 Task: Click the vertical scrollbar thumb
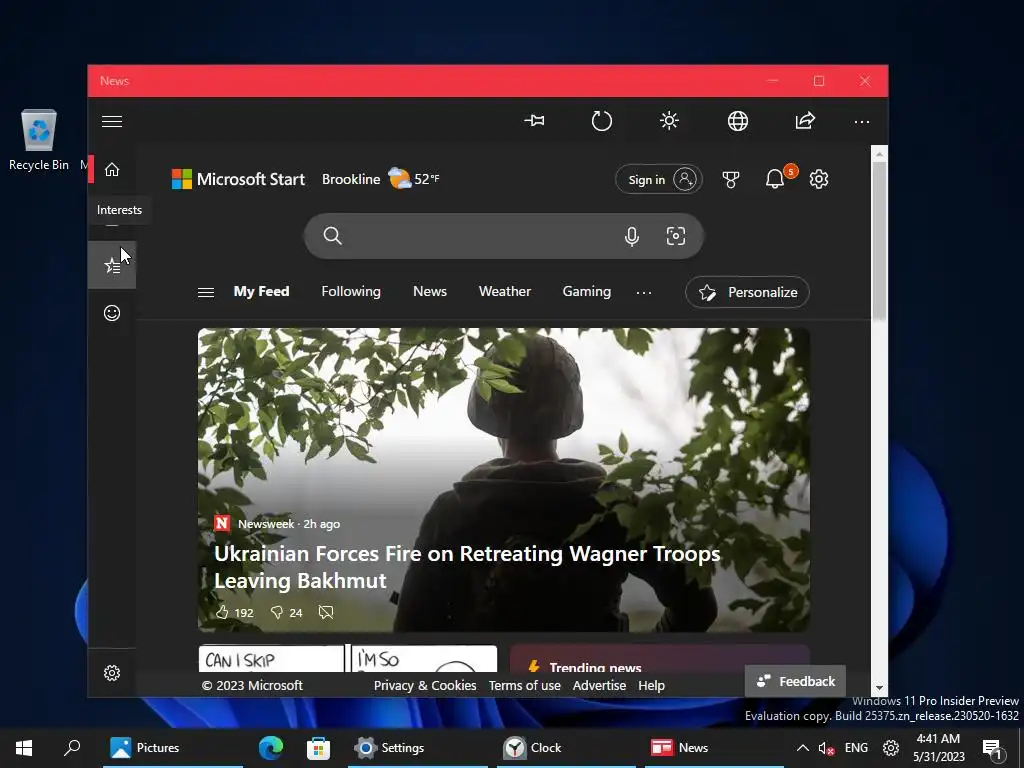point(879,240)
